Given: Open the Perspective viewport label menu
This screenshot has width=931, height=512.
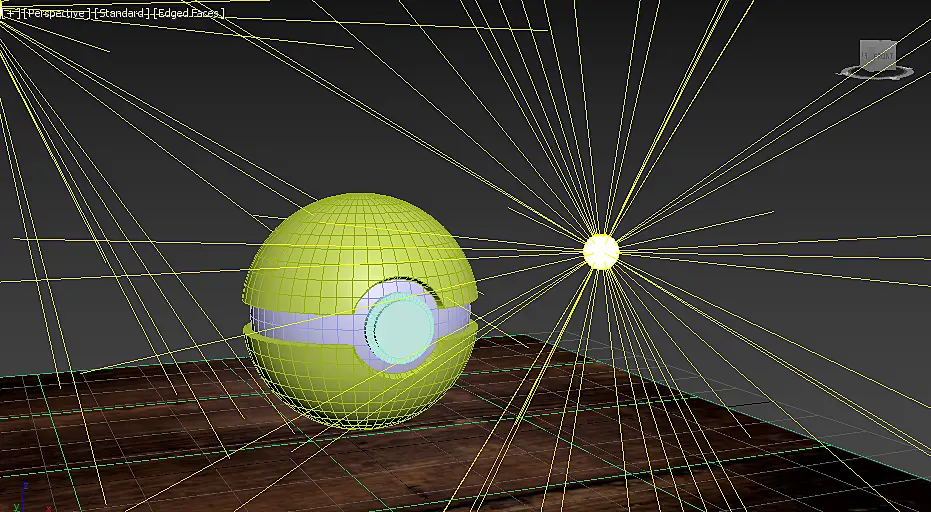Looking at the screenshot, I should (x=56, y=13).
